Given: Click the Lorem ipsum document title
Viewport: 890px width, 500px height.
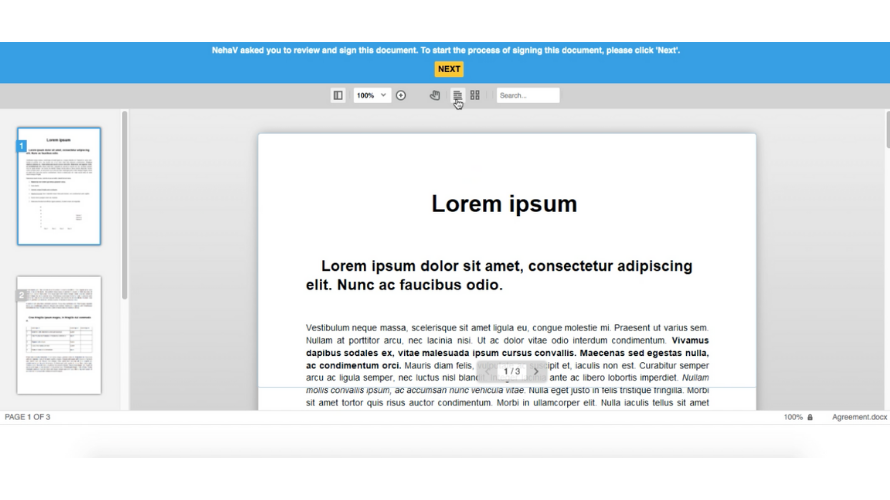Looking at the screenshot, I should pos(504,204).
